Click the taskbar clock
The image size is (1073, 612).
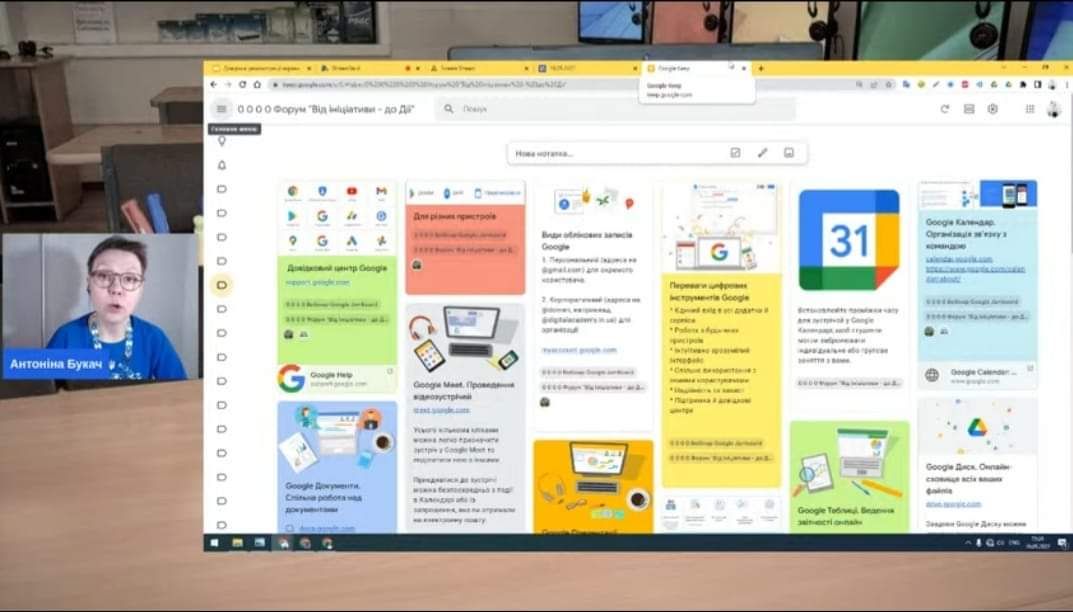coord(1037,543)
